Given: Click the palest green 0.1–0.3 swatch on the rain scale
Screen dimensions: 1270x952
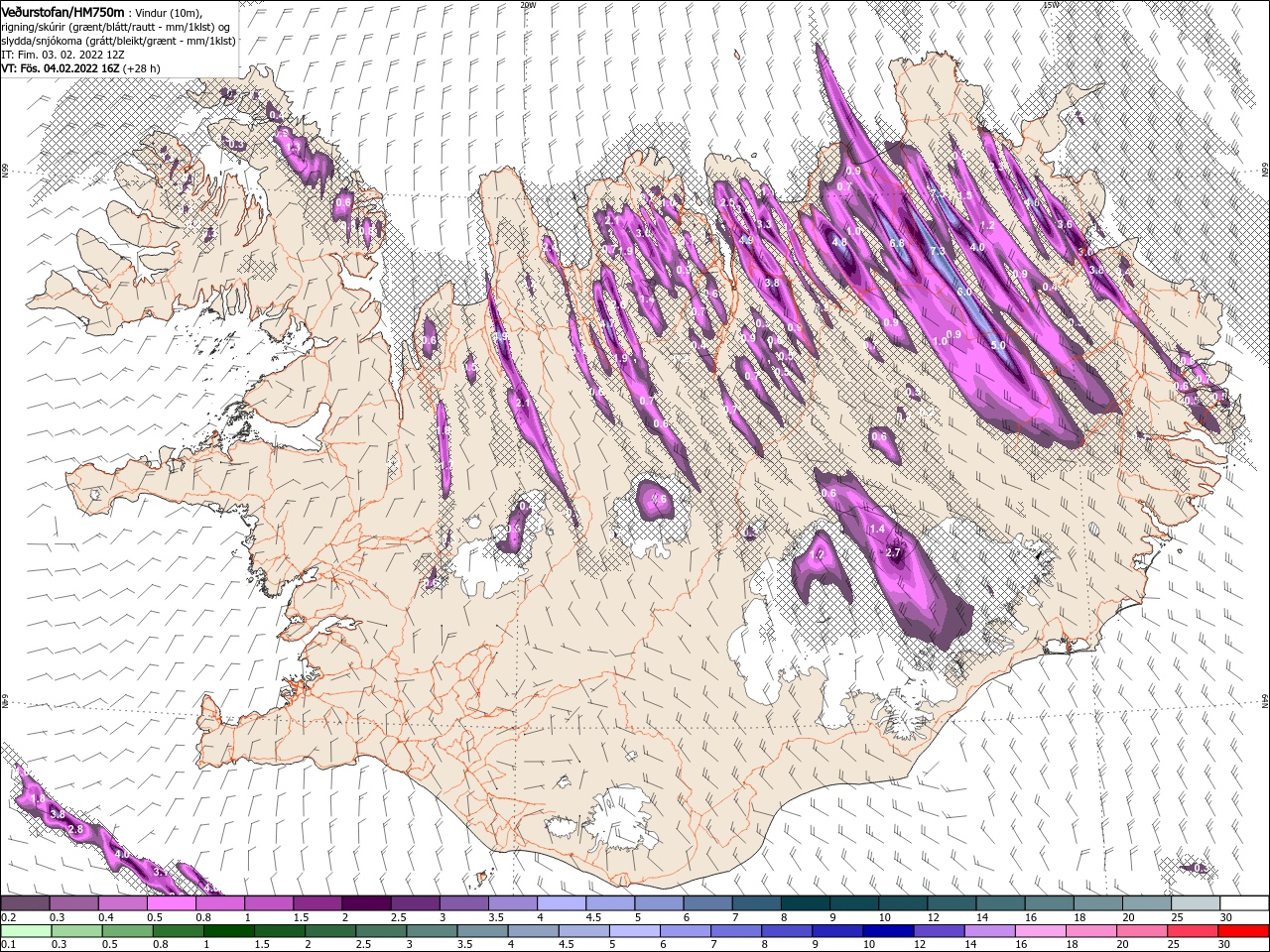Looking at the screenshot, I should point(25,931).
